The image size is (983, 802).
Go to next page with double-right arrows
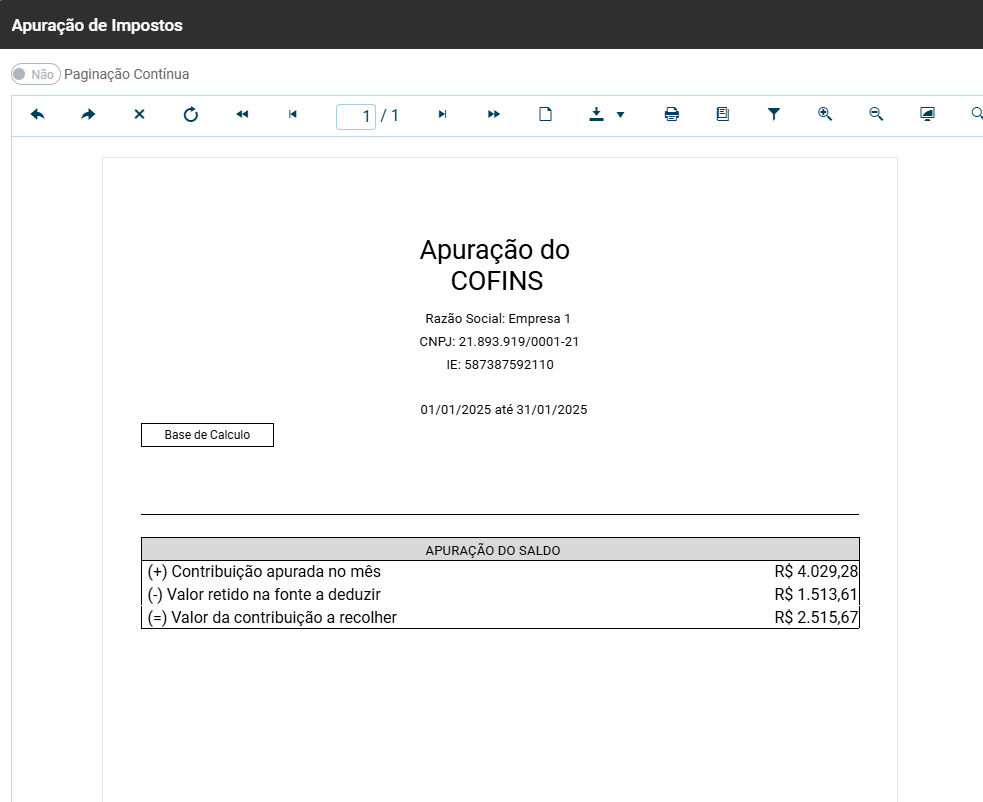click(494, 115)
